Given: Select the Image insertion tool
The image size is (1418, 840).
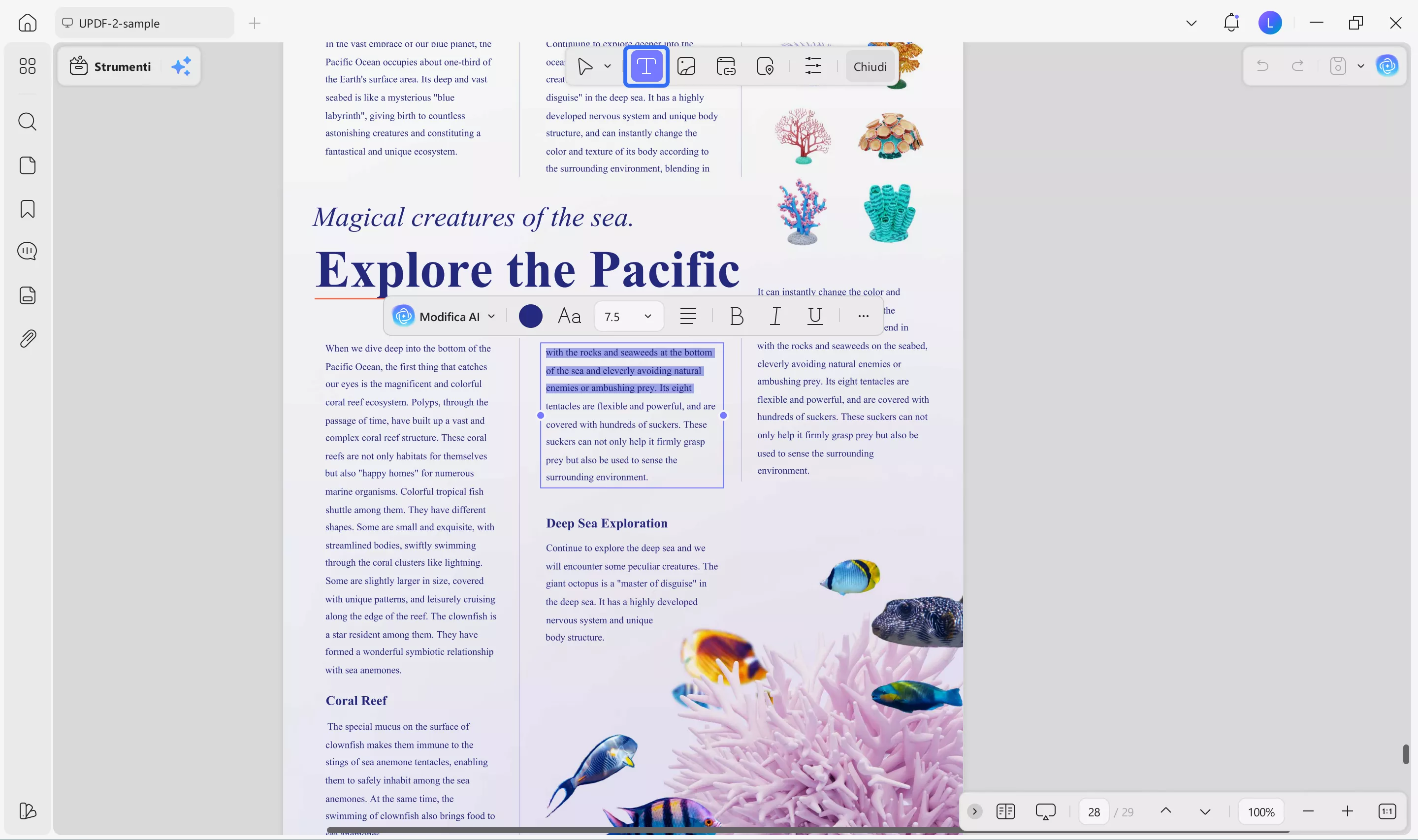Looking at the screenshot, I should 686,65.
